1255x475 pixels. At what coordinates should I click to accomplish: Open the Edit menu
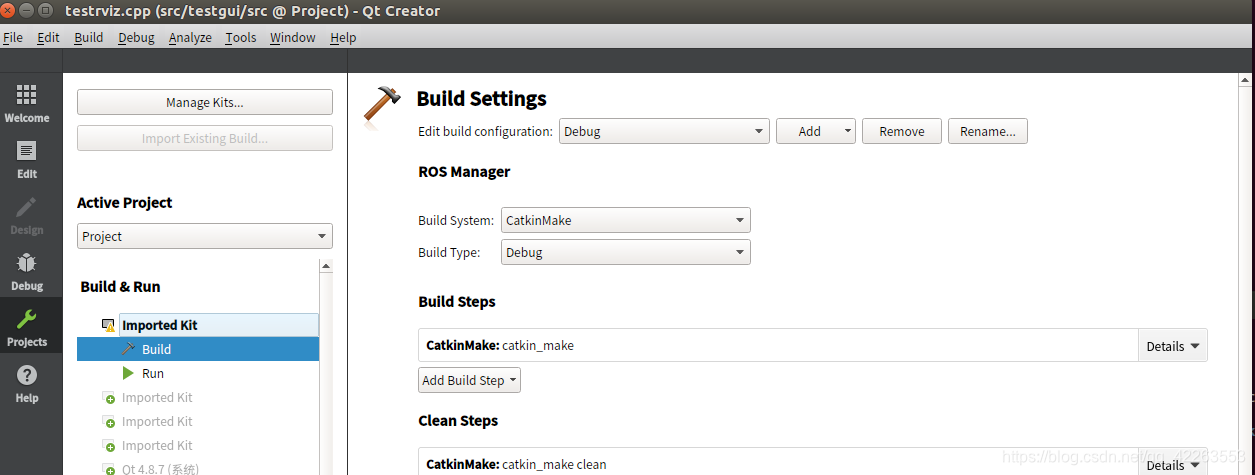point(48,37)
